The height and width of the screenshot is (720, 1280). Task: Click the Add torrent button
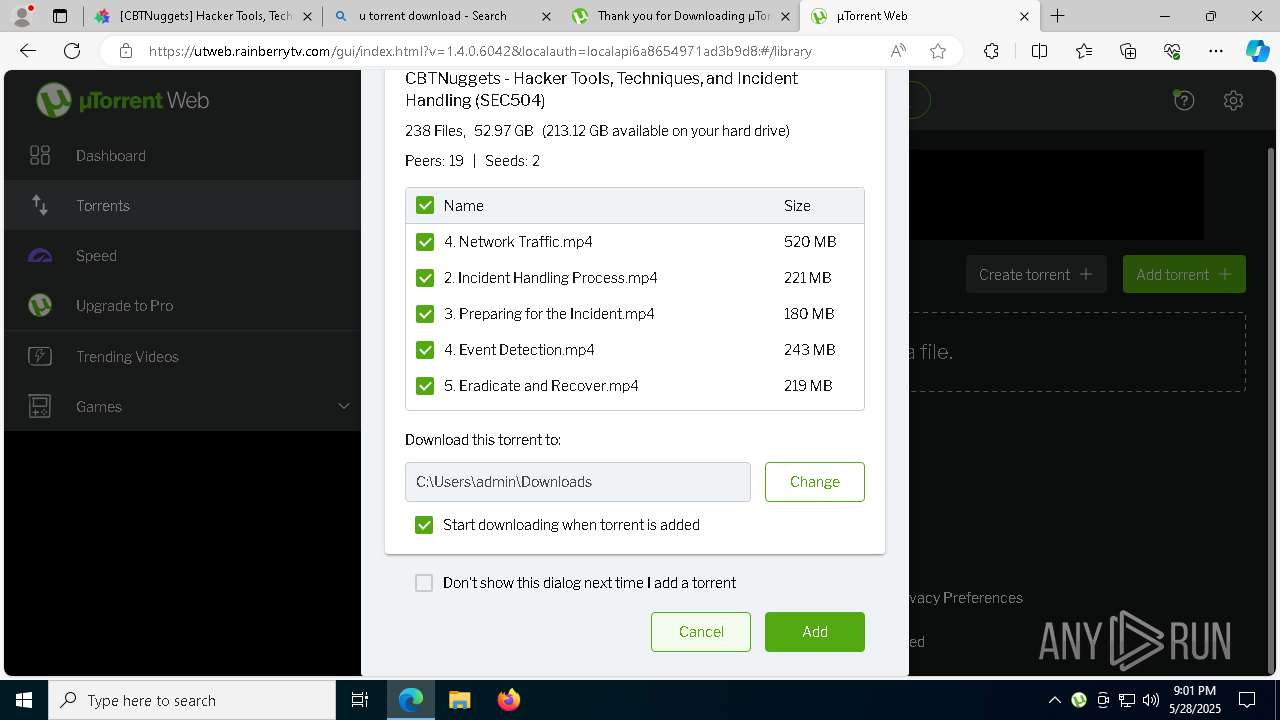(x=1184, y=274)
